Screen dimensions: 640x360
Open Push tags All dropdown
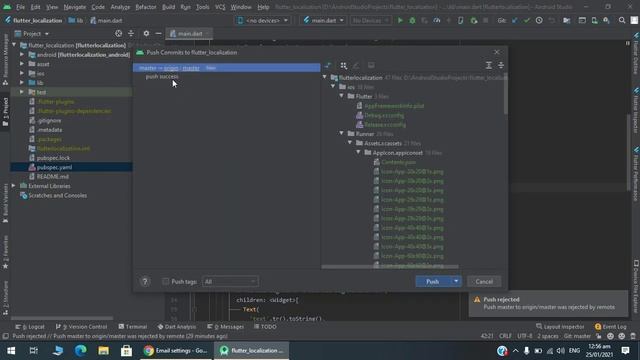(x=230, y=282)
